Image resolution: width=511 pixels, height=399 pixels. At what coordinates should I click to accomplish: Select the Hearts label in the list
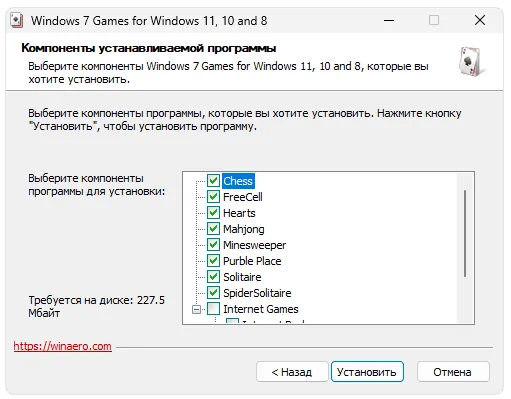(x=239, y=213)
